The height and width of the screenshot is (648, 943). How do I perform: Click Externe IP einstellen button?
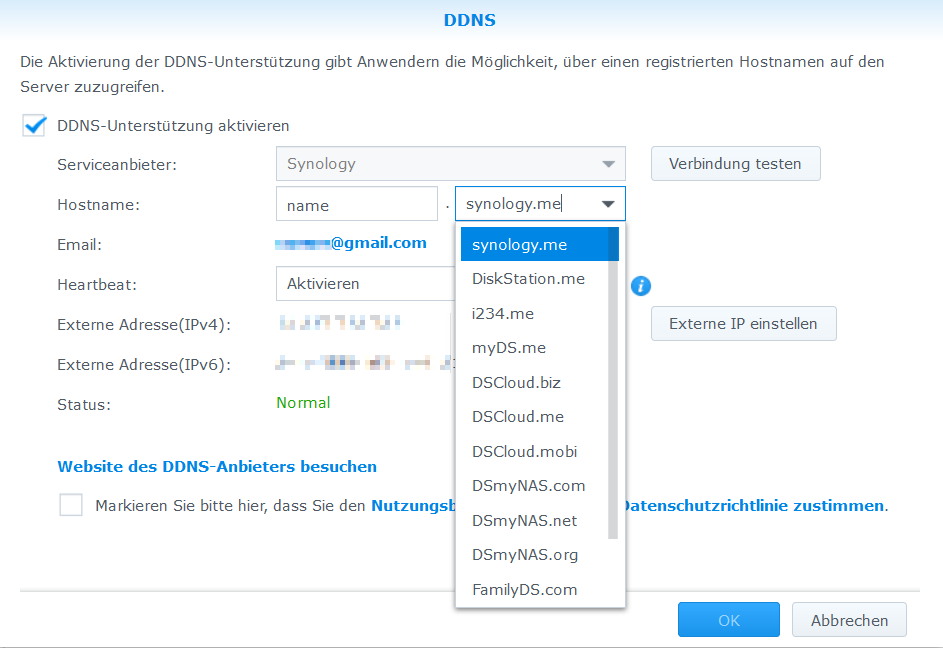(x=743, y=324)
